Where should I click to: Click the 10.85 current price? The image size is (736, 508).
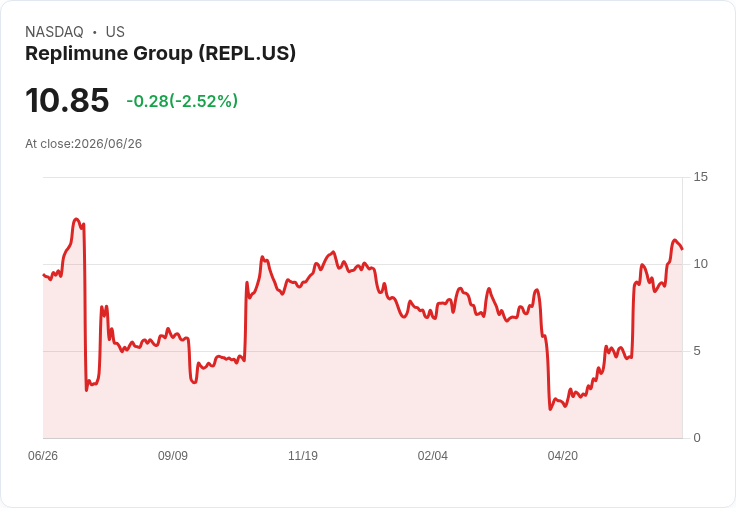(67, 100)
